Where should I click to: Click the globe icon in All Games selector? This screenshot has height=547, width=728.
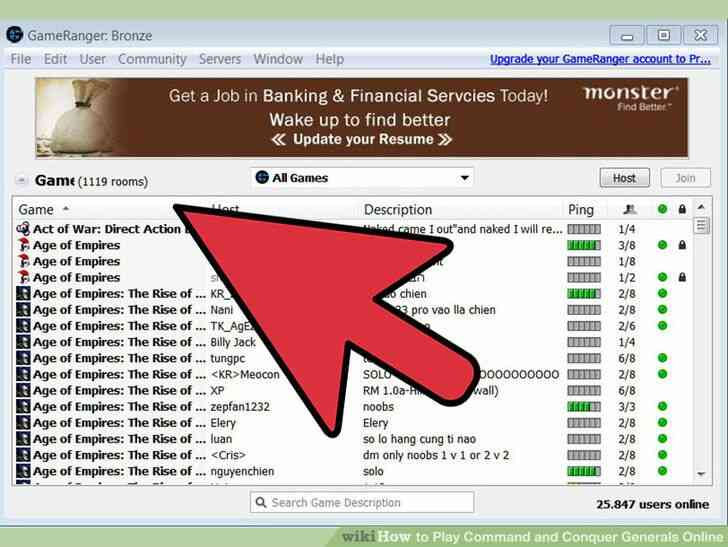click(x=262, y=177)
